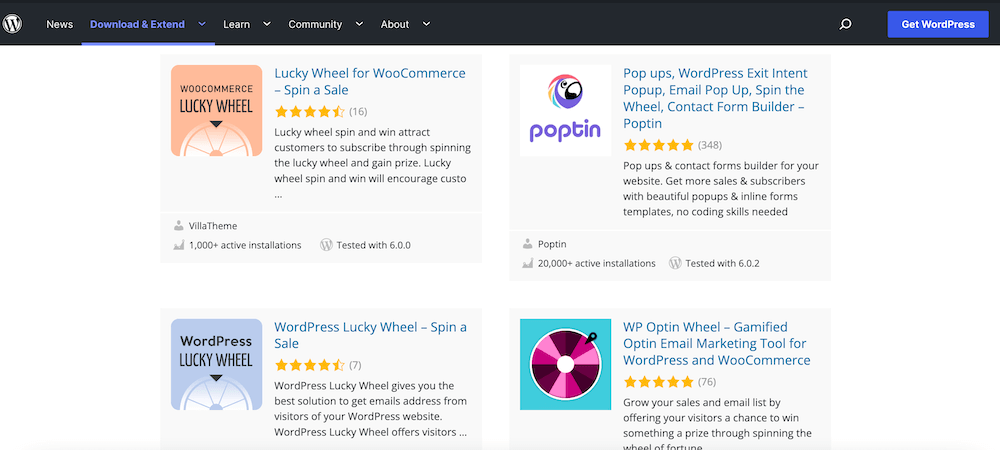Click the (7) review count
1000x450 pixels.
(x=355, y=365)
